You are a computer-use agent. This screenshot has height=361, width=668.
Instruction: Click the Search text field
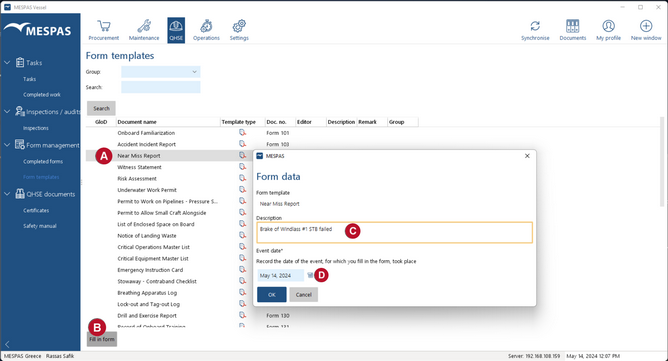pyautogui.click(x=161, y=87)
